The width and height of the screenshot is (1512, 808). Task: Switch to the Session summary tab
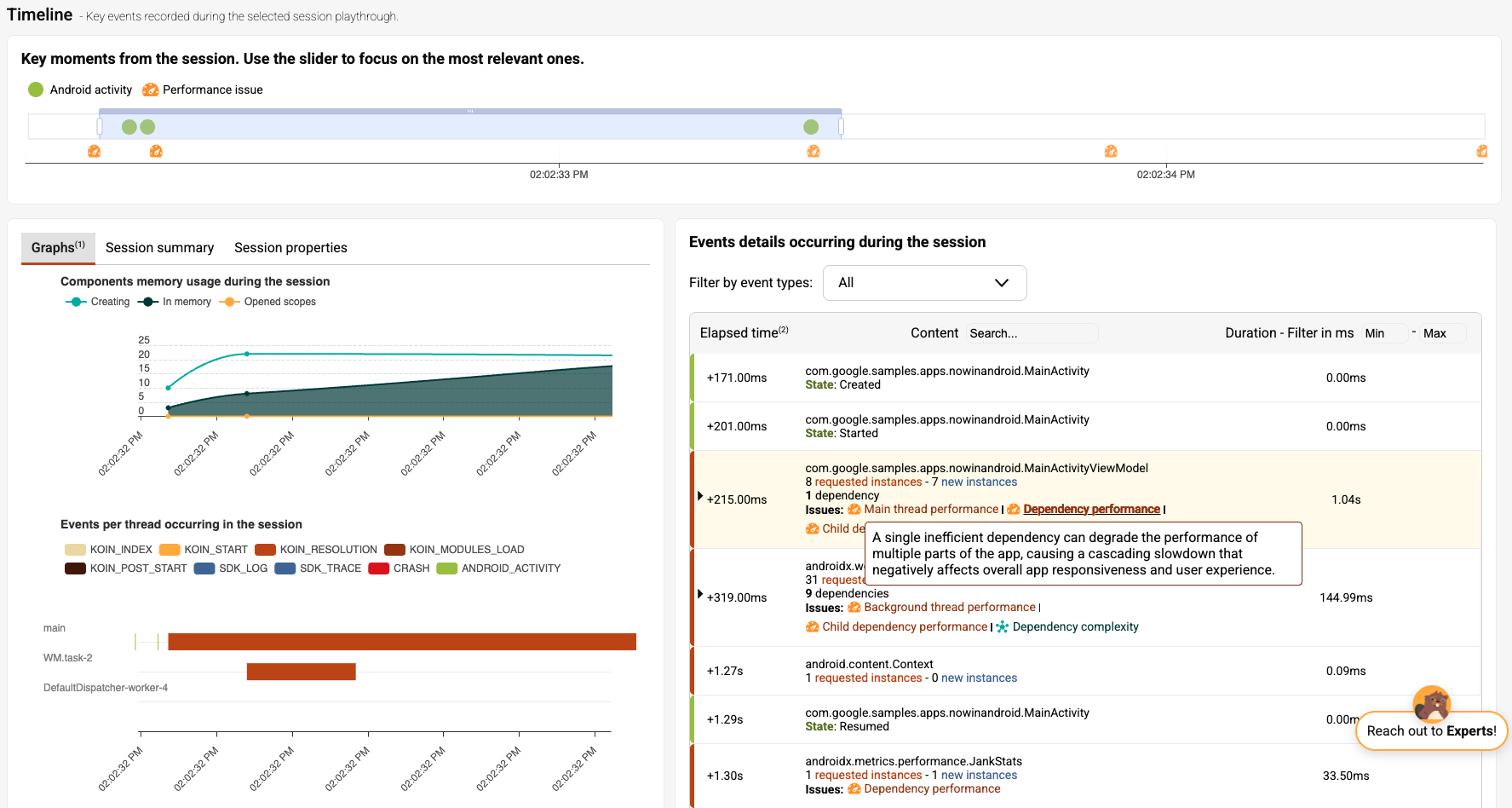click(x=159, y=248)
